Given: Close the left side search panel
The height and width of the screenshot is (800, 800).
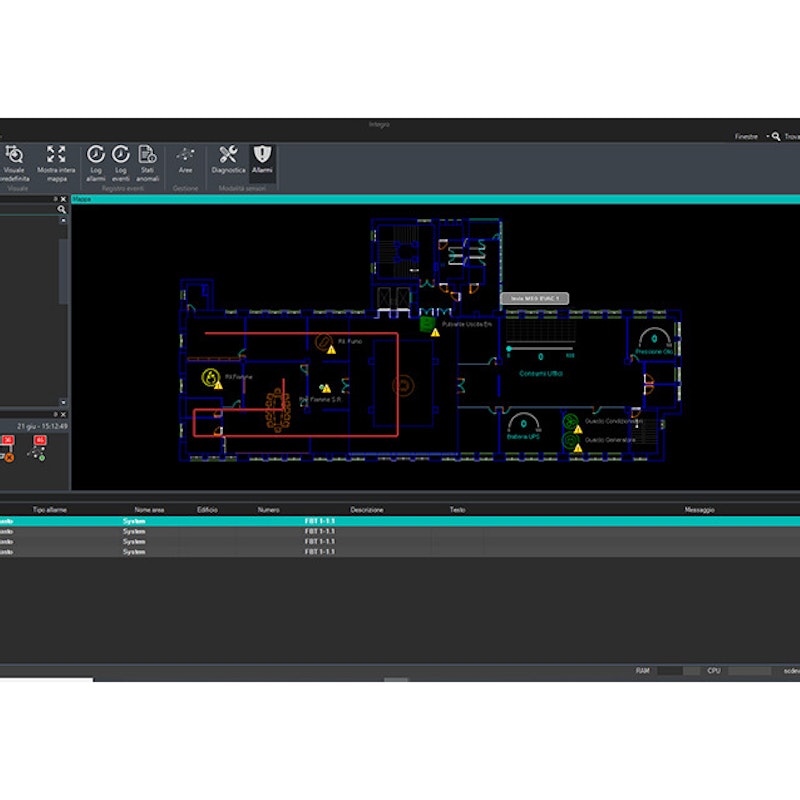Looking at the screenshot, I should pos(64,200).
